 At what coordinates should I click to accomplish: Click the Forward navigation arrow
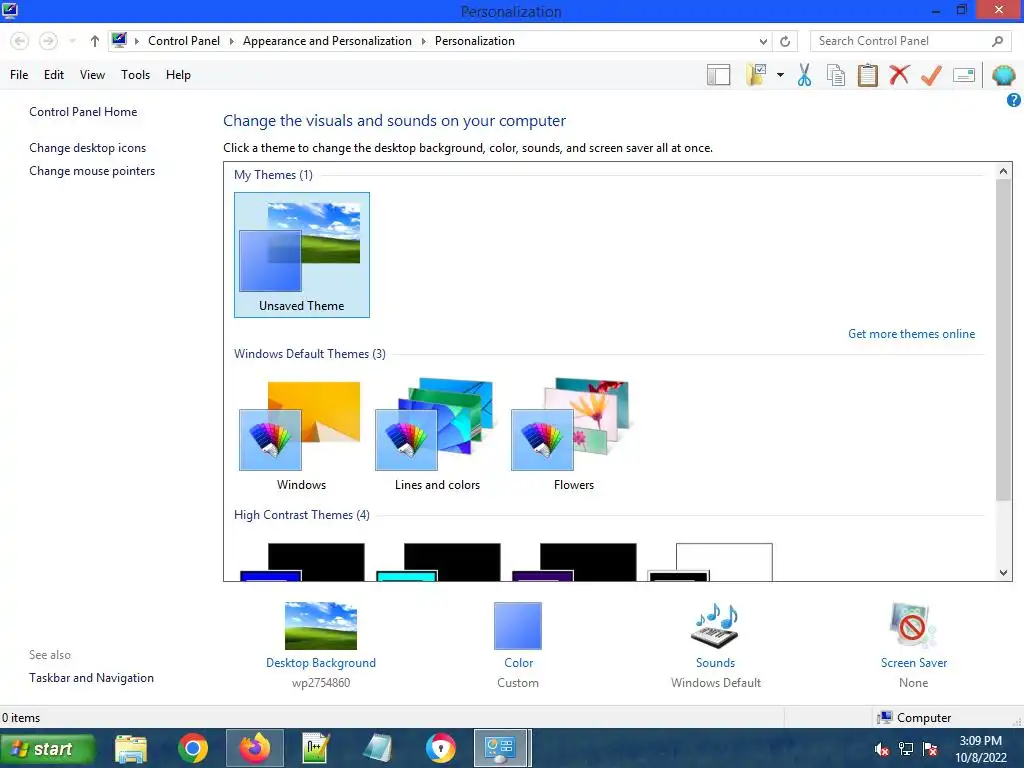click(48, 41)
